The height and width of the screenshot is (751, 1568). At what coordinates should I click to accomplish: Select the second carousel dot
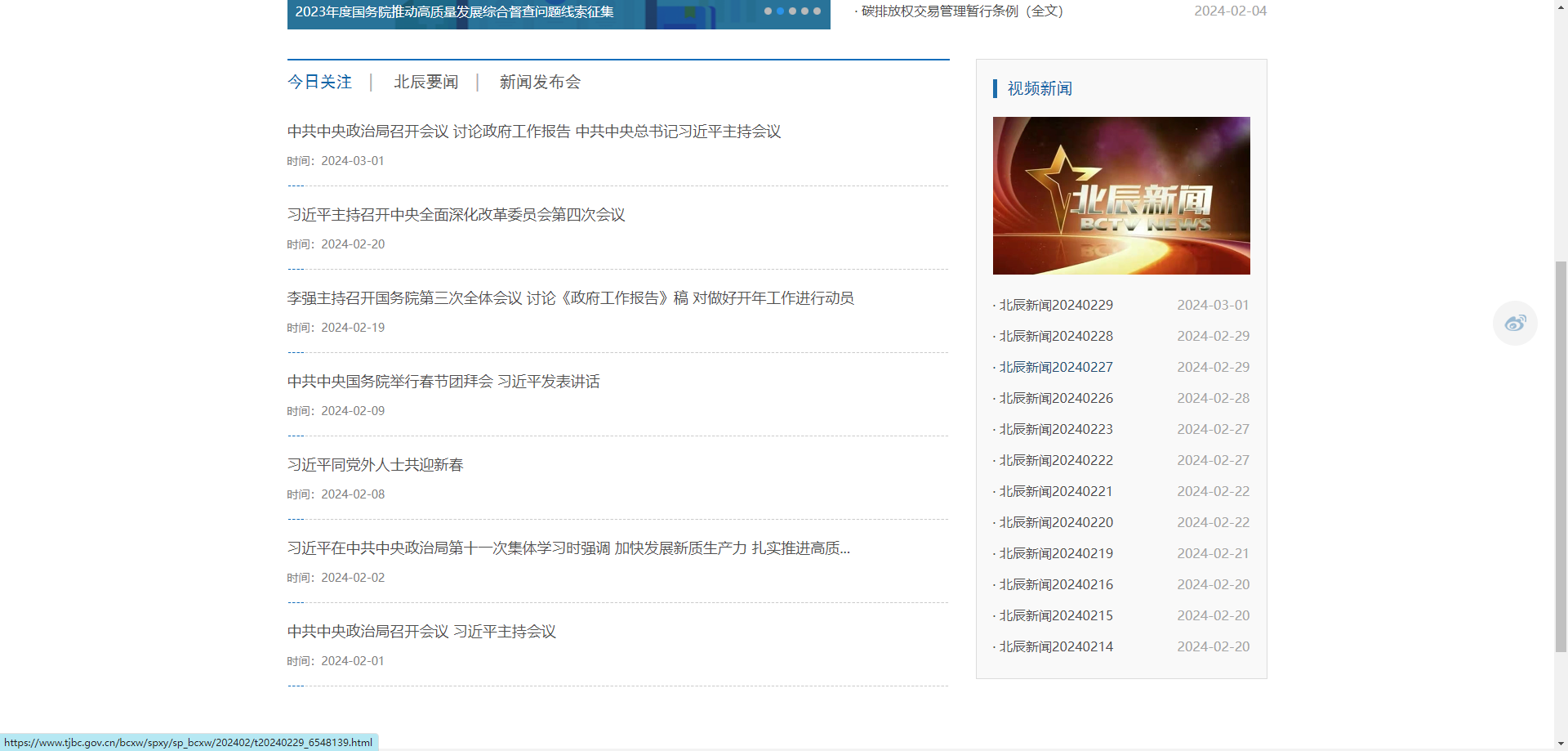click(780, 11)
